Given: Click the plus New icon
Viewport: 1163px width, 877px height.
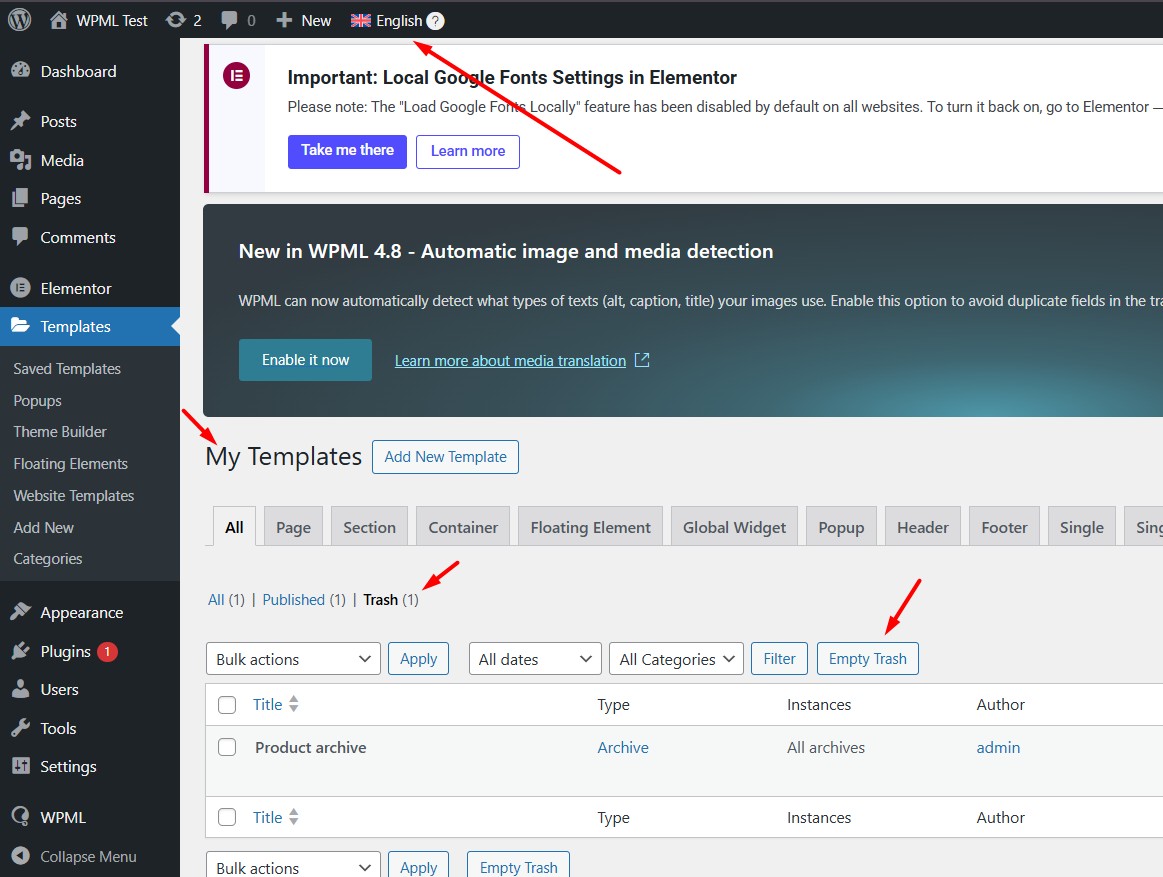Looking at the screenshot, I should pos(284,20).
